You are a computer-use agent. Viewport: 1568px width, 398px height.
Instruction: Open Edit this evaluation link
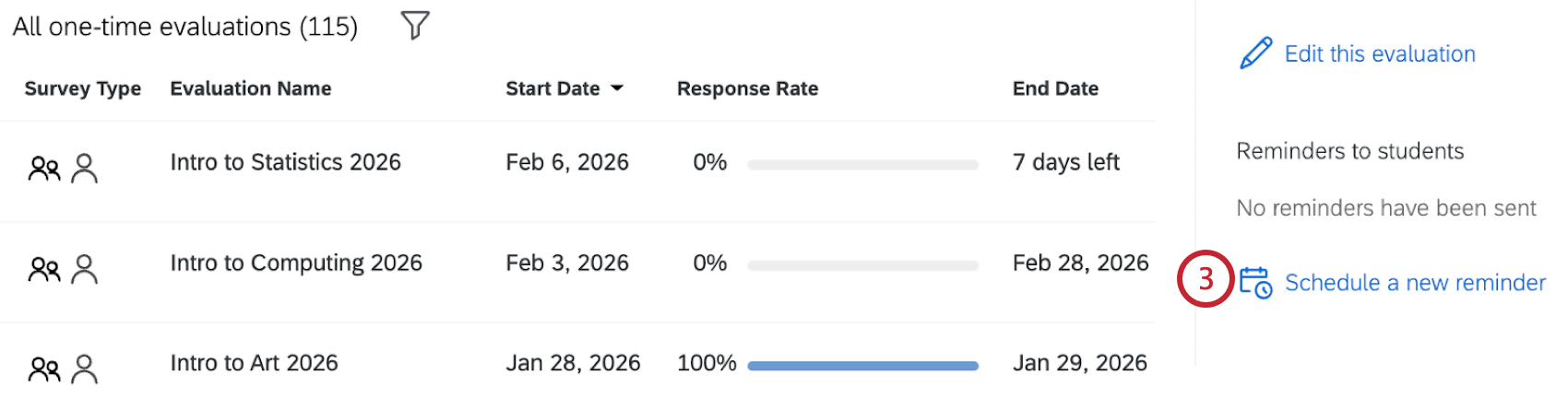click(1380, 54)
